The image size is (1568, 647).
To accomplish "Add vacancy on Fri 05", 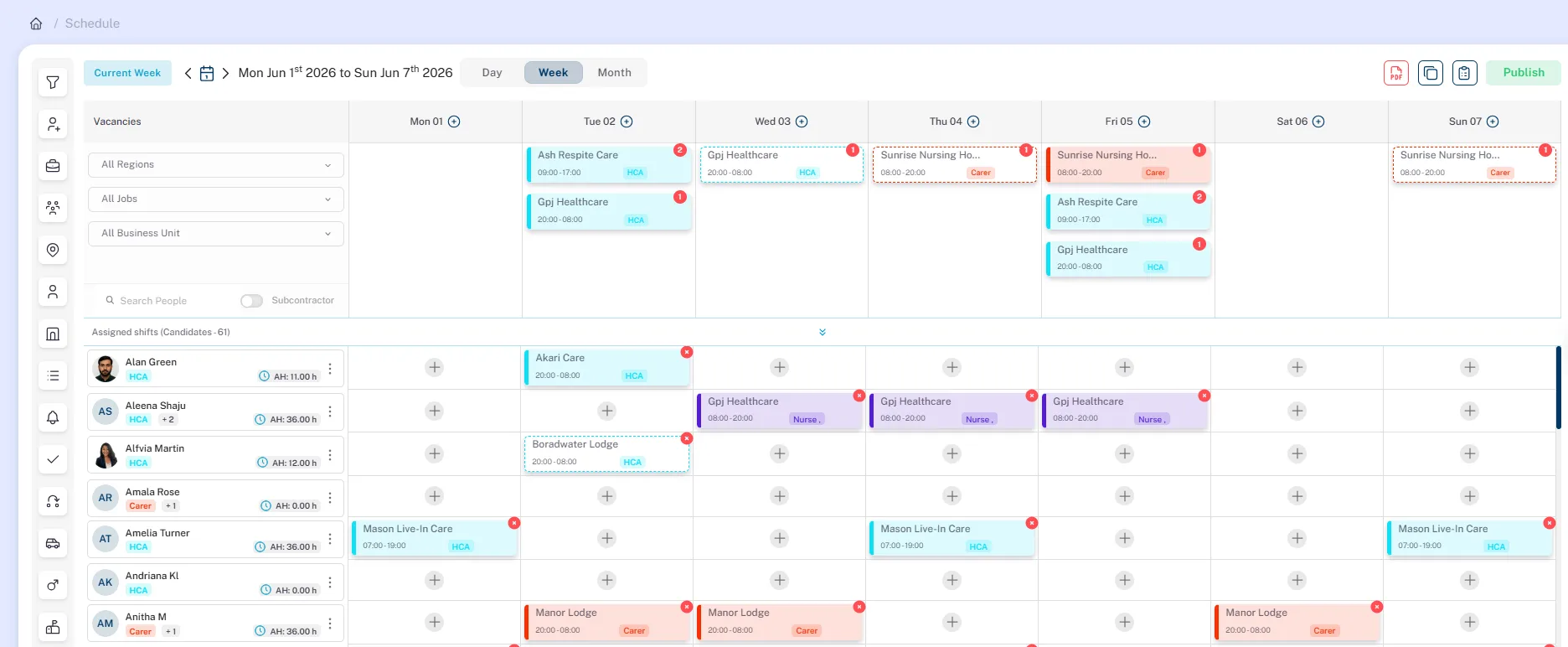I will (x=1144, y=122).
